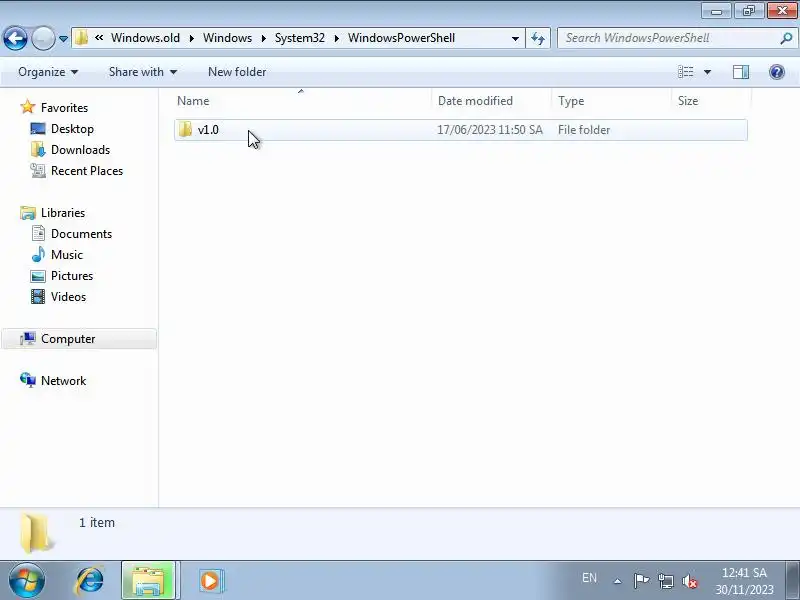Refresh the folder with the refresh icon
Image resolution: width=800 pixels, height=600 pixels.
coord(538,38)
